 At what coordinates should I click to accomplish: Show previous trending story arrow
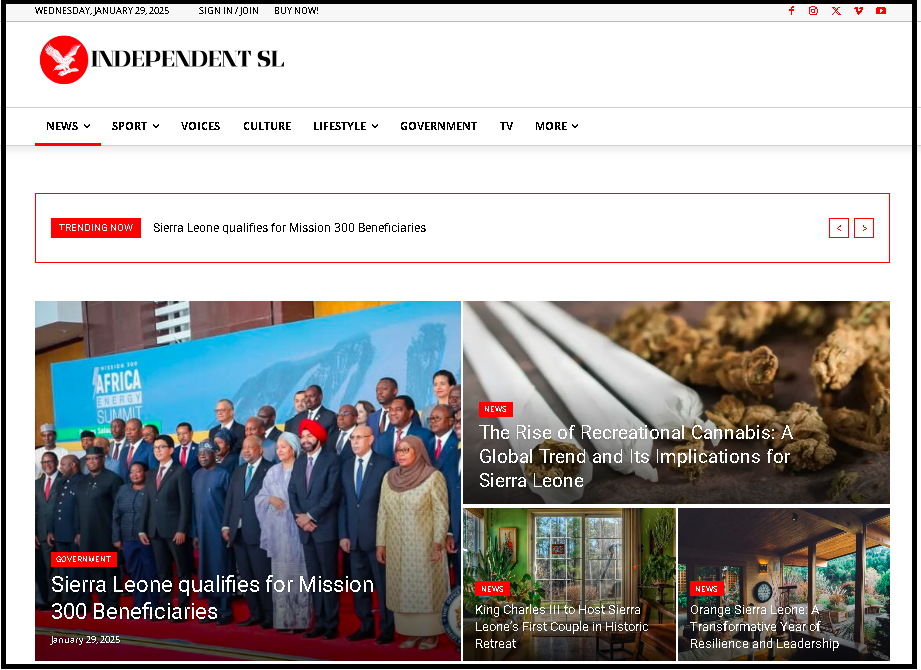(839, 228)
